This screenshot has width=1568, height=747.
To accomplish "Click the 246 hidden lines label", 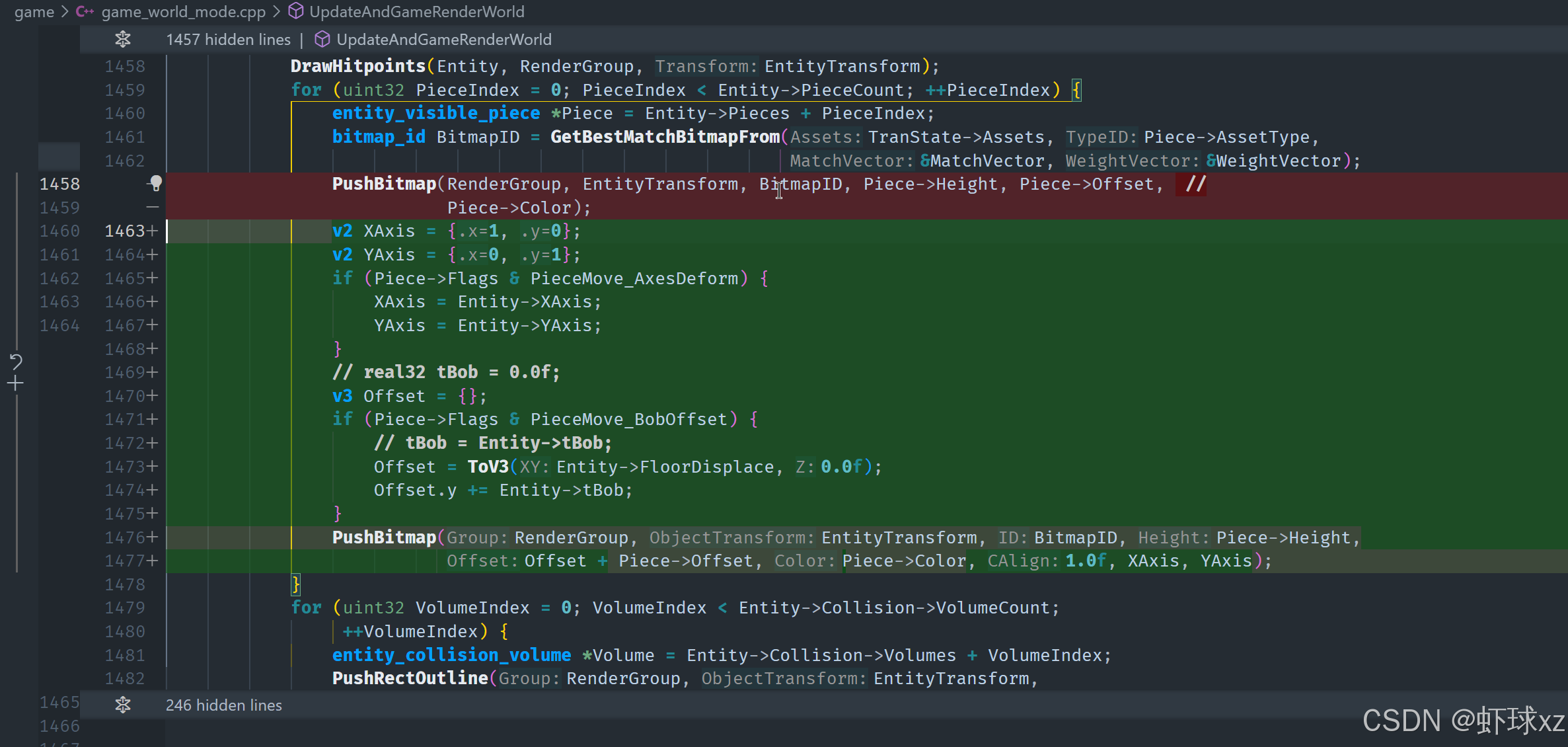I will (223, 705).
